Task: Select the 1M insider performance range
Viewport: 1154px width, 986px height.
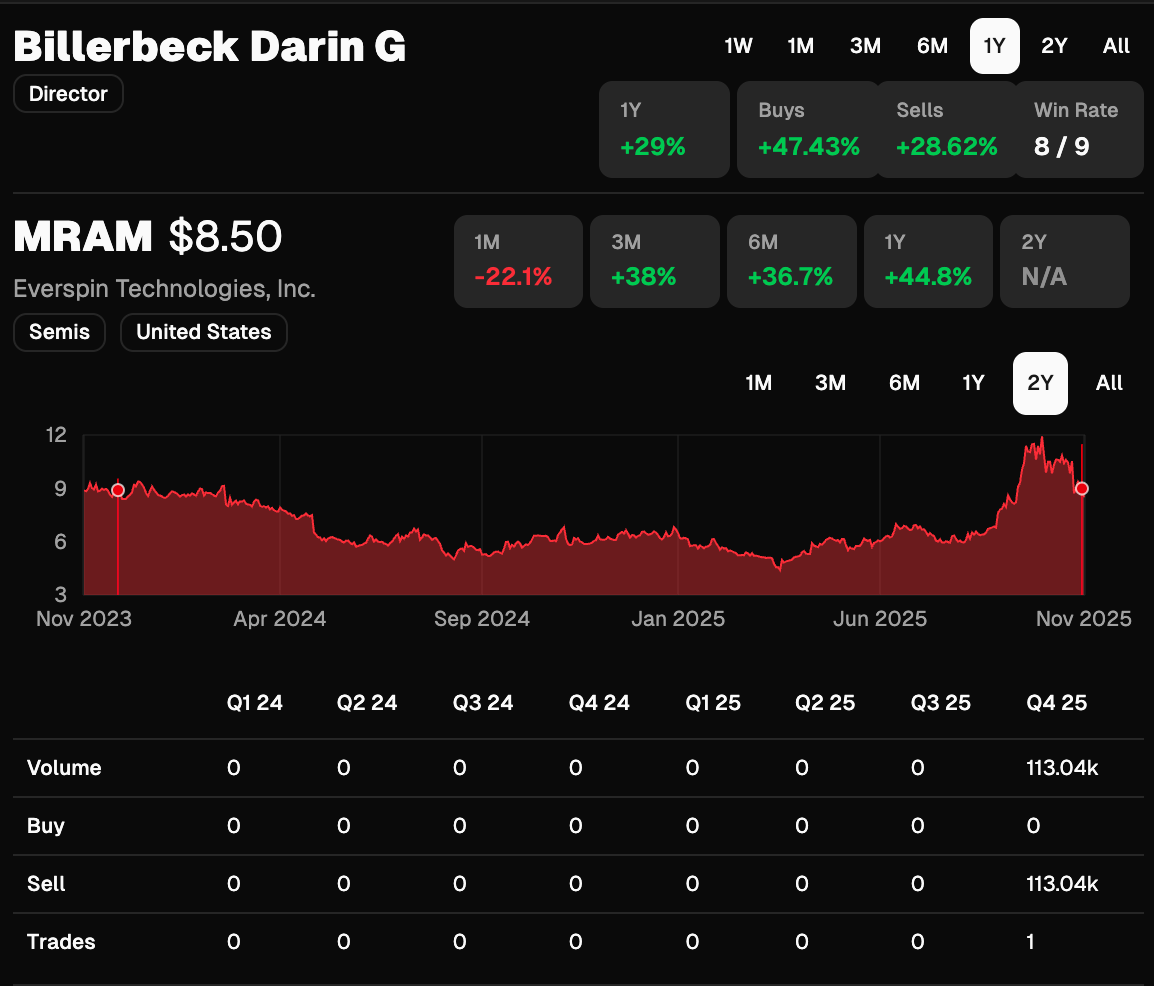Action: coord(801,46)
